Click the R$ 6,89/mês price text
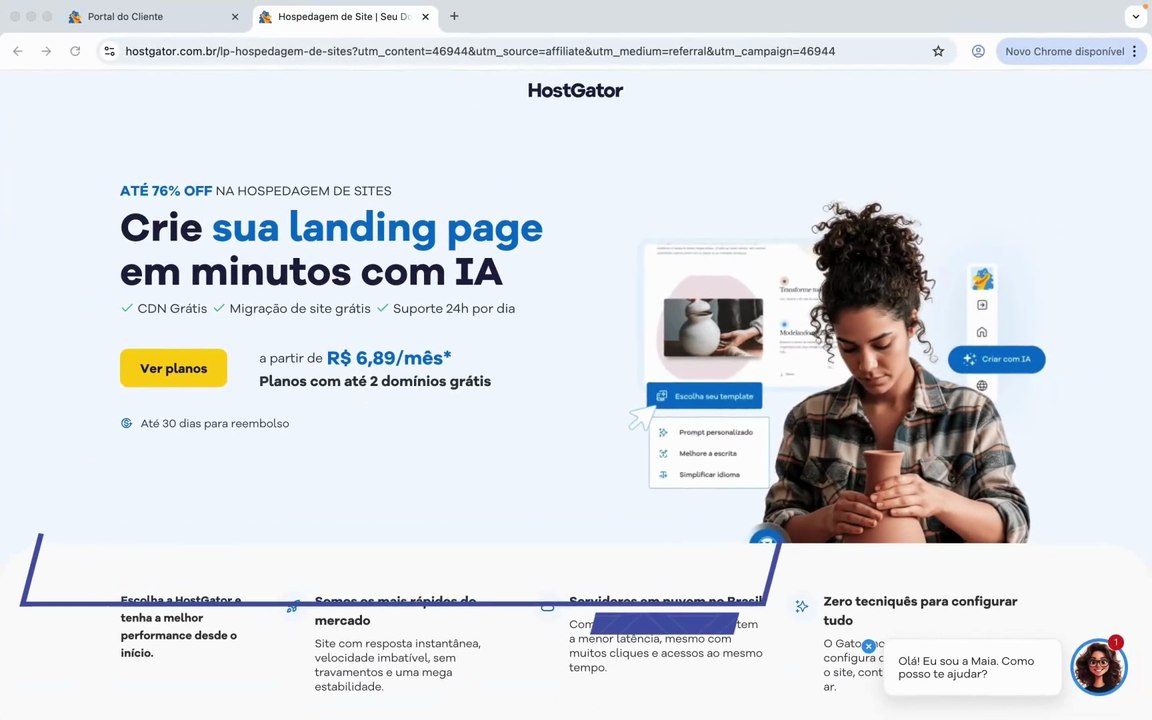The width and height of the screenshot is (1152, 720). (x=389, y=358)
